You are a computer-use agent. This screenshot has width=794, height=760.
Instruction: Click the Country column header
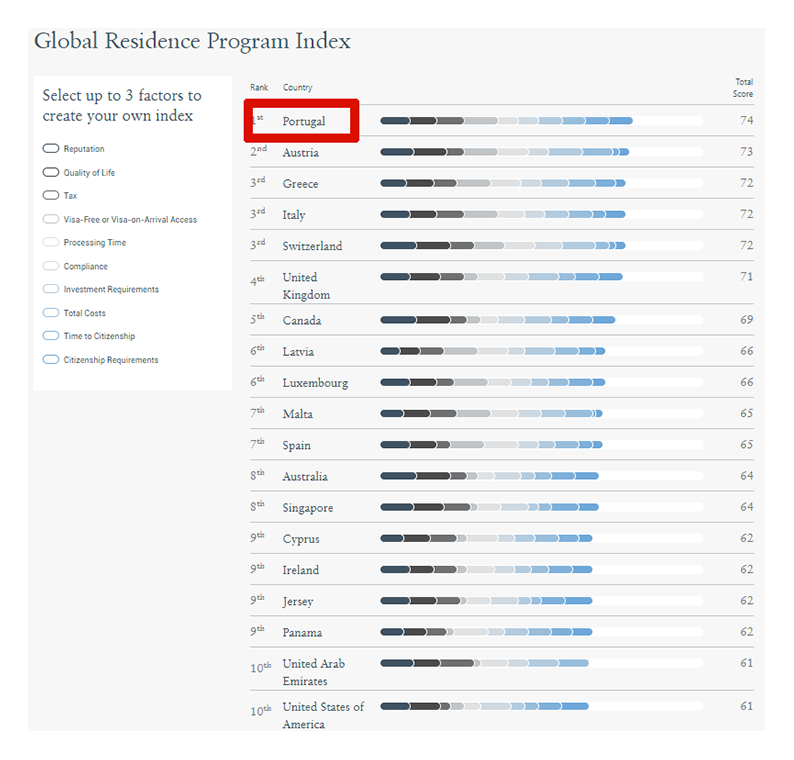(297, 88)
